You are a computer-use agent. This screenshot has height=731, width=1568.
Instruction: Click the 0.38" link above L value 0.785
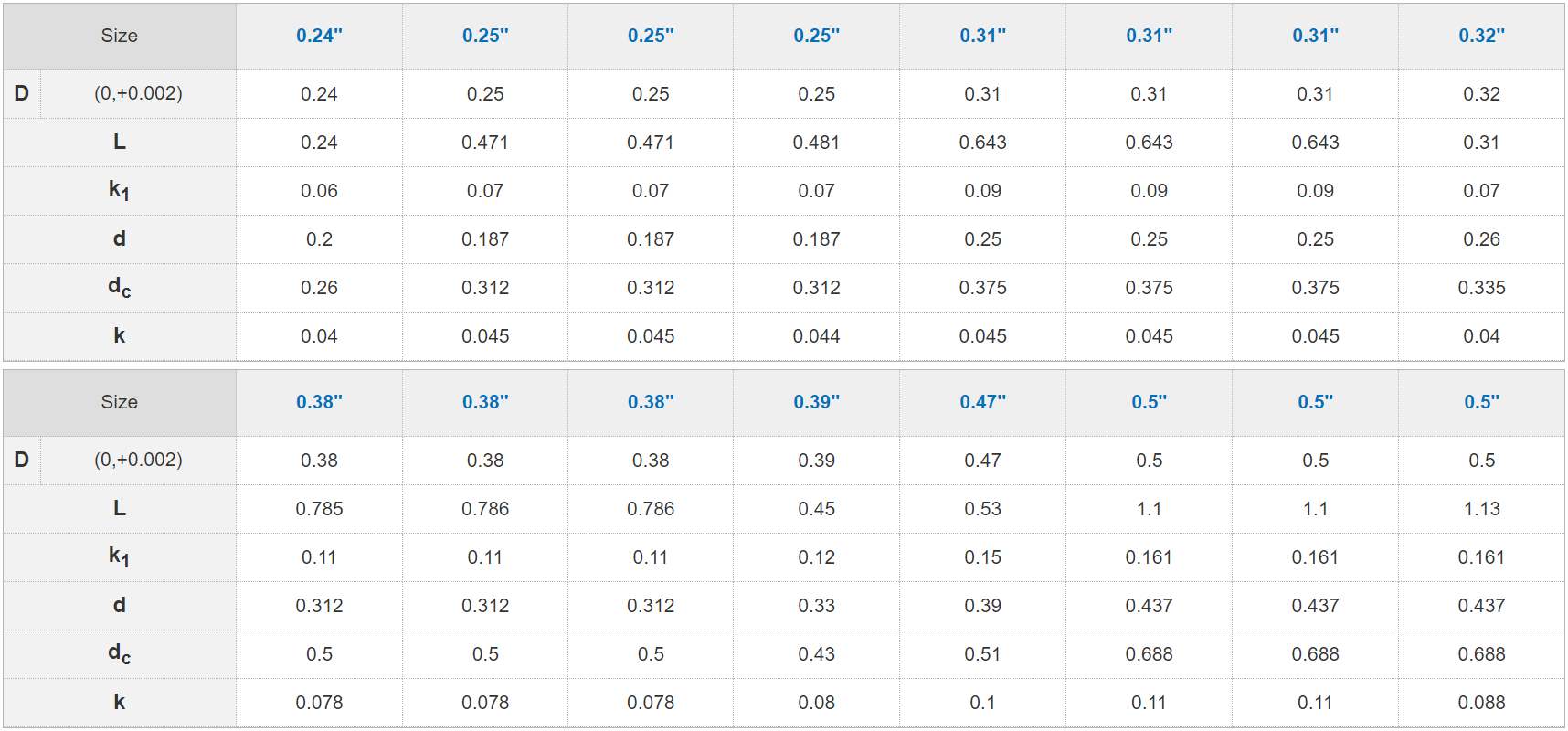(x=319, y=402)
